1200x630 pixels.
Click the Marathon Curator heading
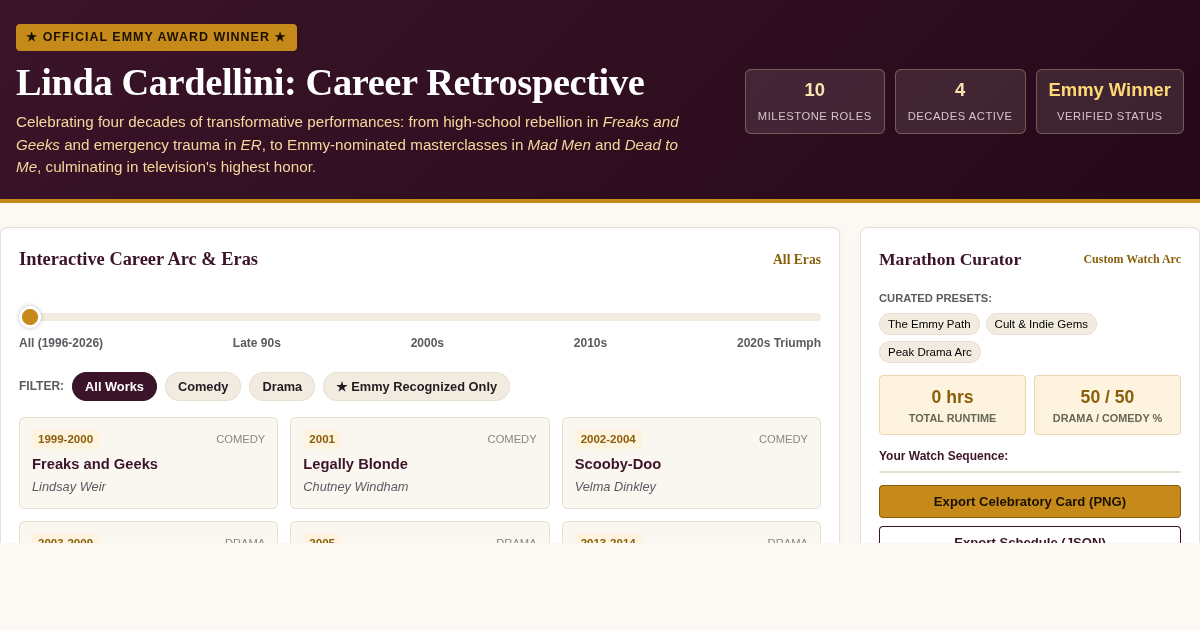pos(950,259)
